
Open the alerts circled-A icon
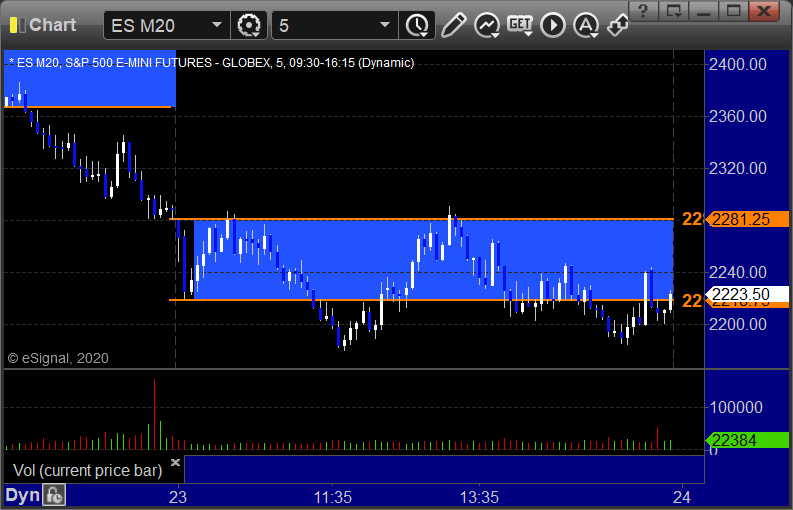click(586, 25)
